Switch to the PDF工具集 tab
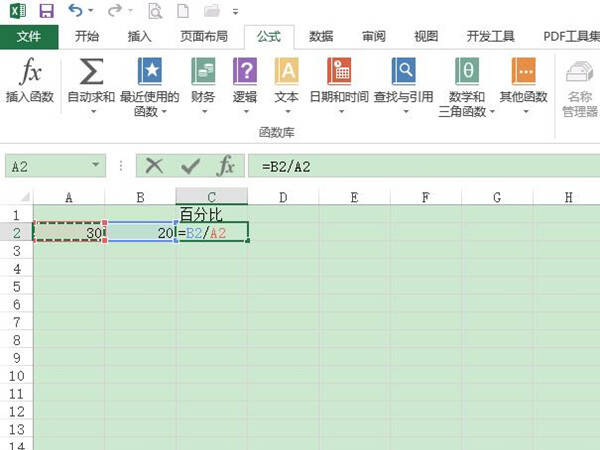The width and height of the screenshot is (600, 450). point(571,37)
